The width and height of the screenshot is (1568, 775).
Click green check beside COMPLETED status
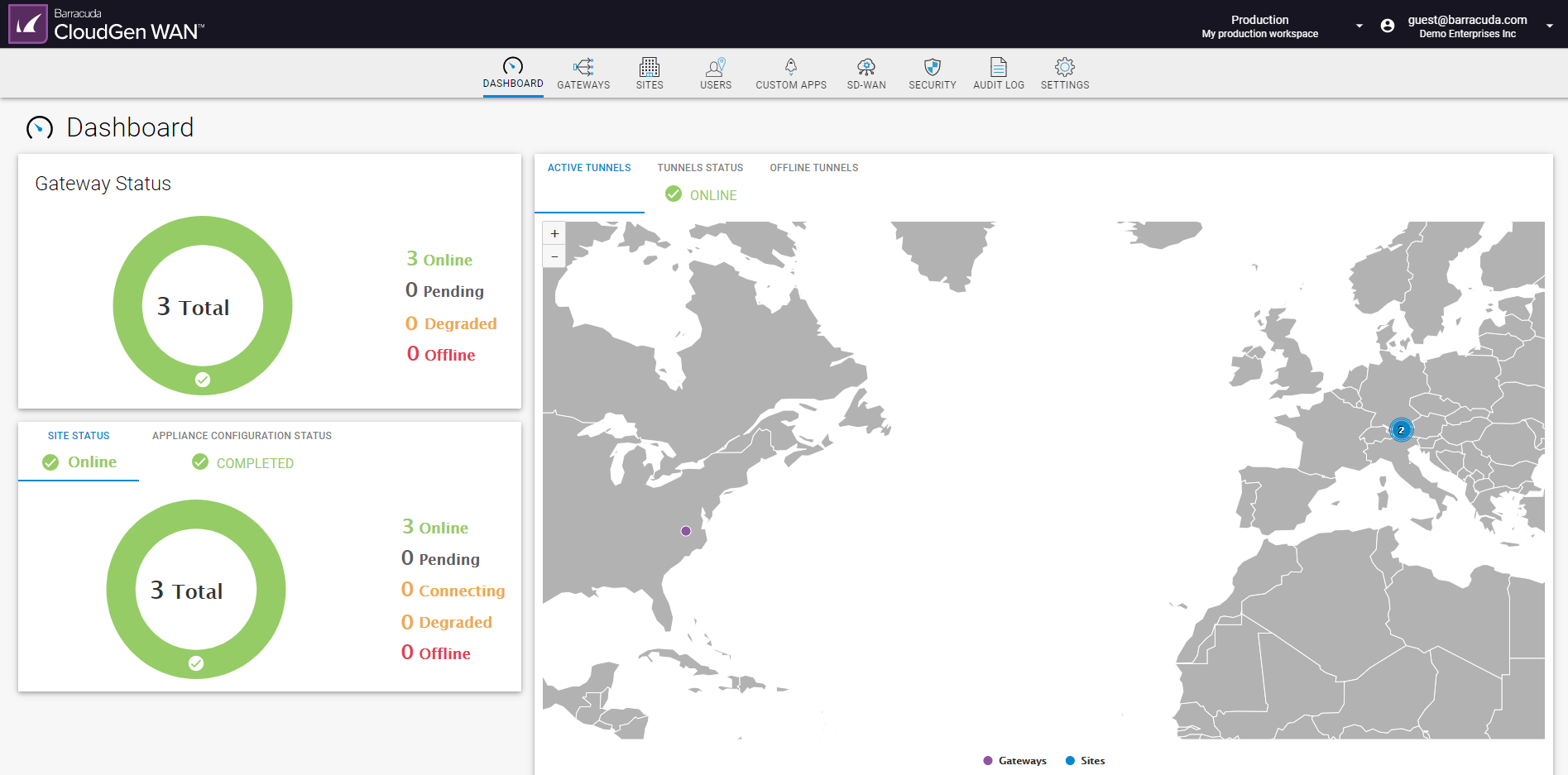point(200,462)
